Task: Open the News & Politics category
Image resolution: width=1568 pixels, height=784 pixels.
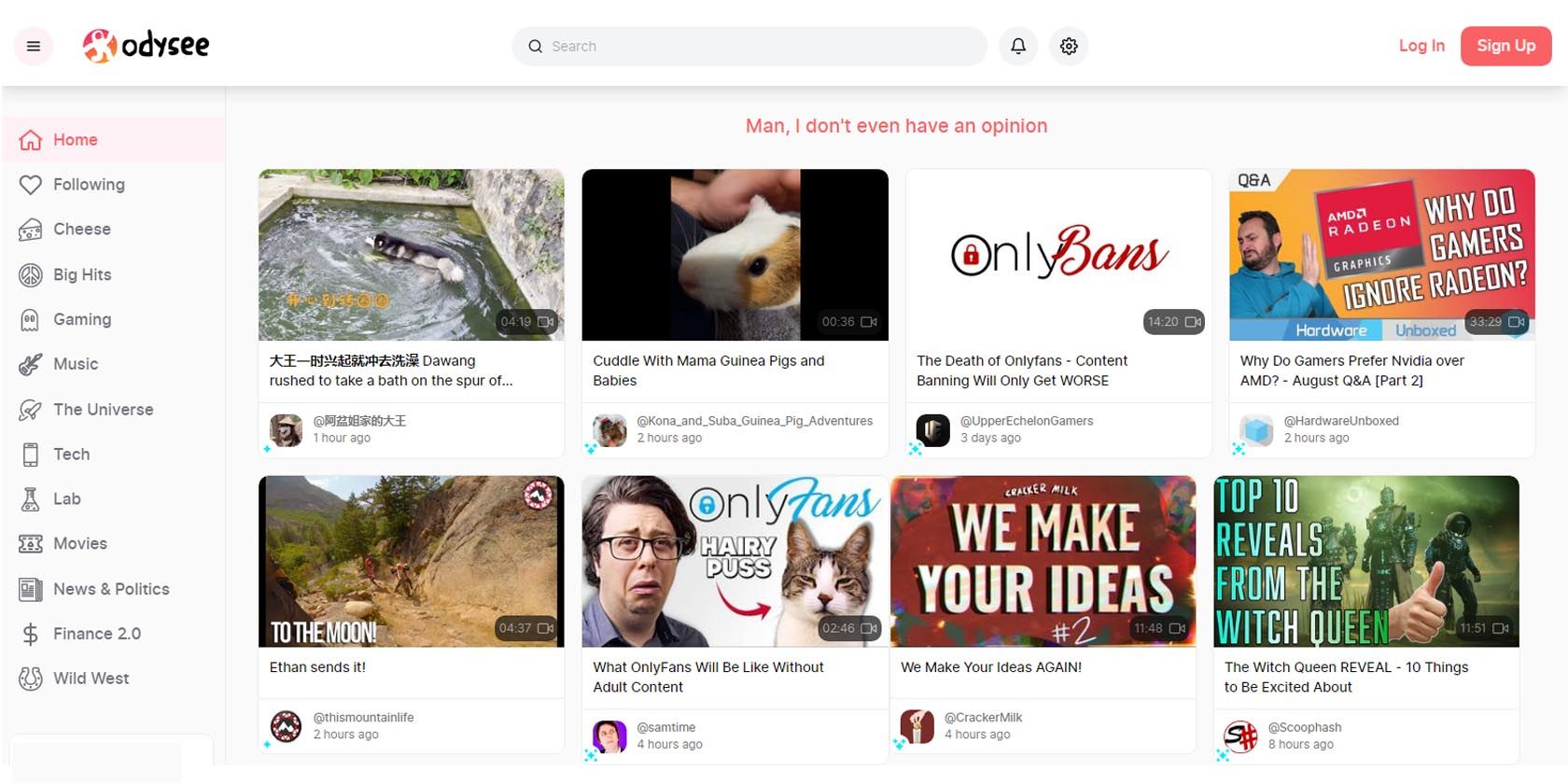Action: [111, 589]
